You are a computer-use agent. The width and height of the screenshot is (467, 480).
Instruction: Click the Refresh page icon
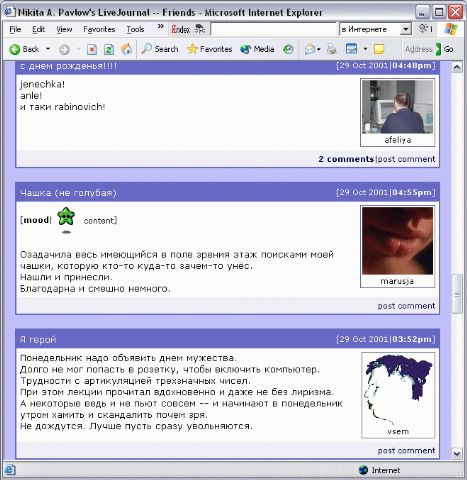pos(109,49)
